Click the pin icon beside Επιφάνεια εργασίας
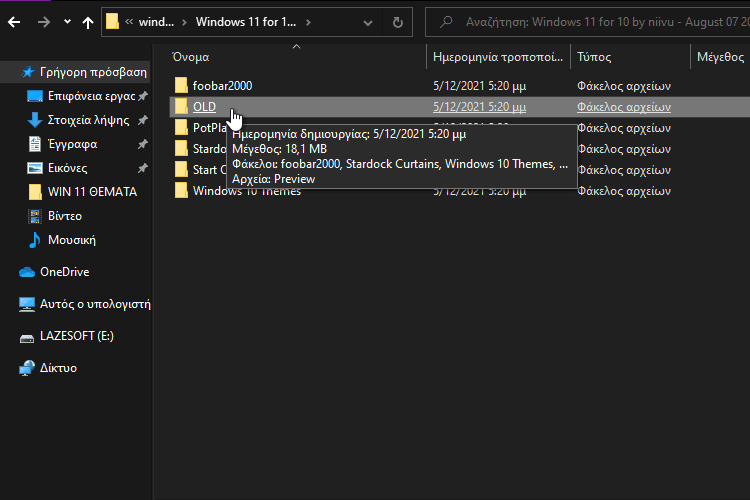Screen dimensions: 750x500 pyautogui.click(x=143, y=96)
